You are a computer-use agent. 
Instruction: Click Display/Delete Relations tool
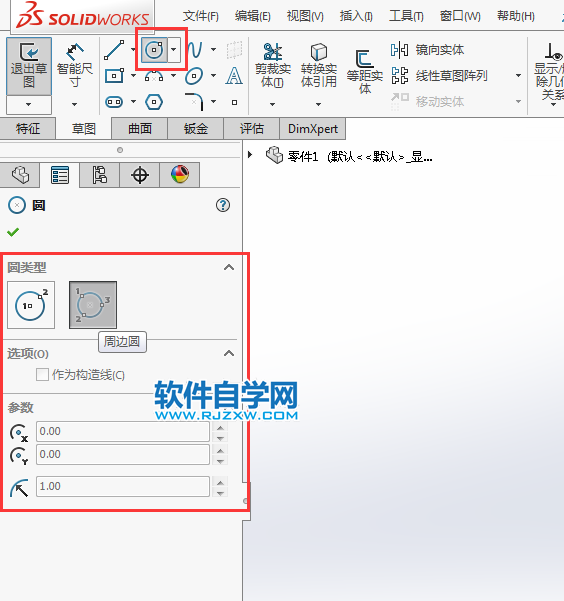pyautogui.click(x=550, y=71)
